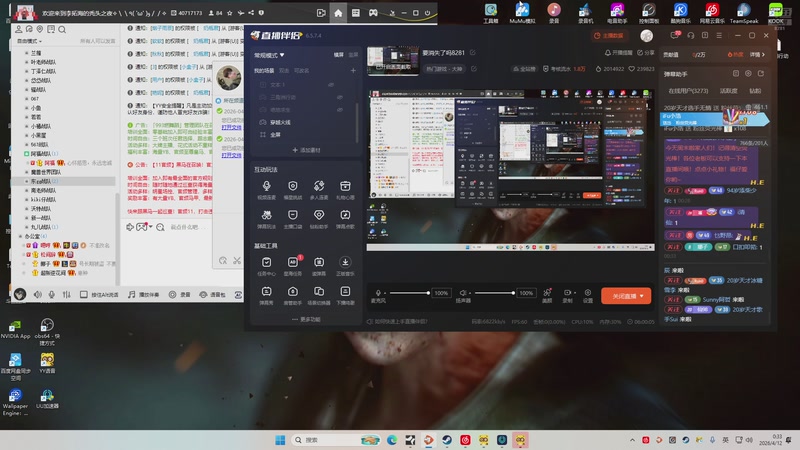Image resolution: width=800 pixels, height=450 pixels.
Task: Click 分享 share button
Action: [x=645, y=53]
